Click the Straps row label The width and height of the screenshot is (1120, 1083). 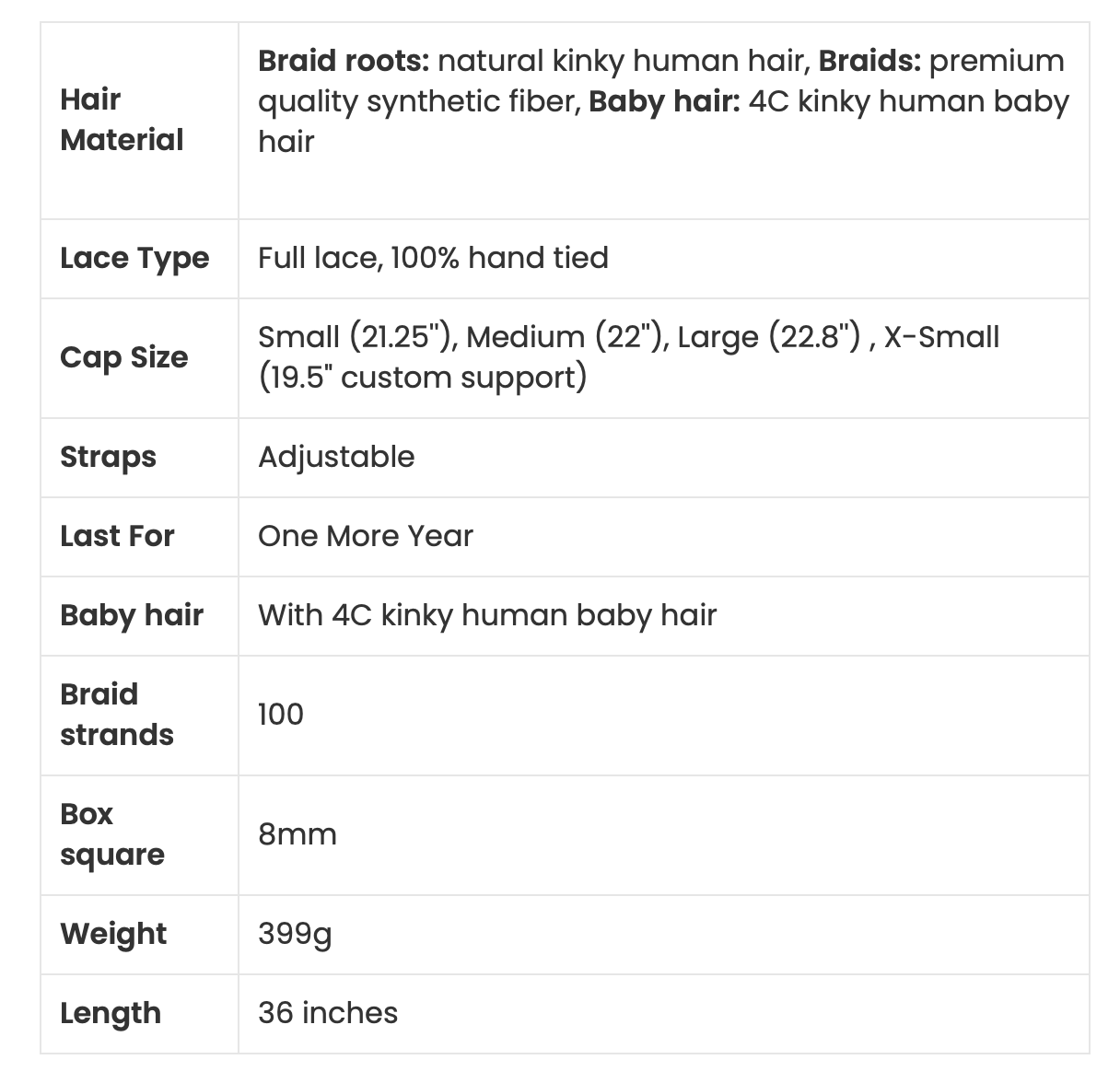coord(108,457)
